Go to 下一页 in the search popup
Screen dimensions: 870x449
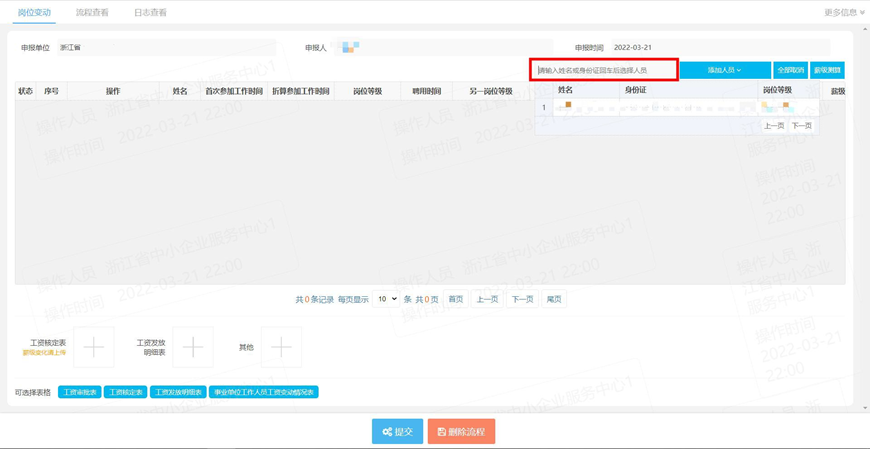click(x=802, y=126)
